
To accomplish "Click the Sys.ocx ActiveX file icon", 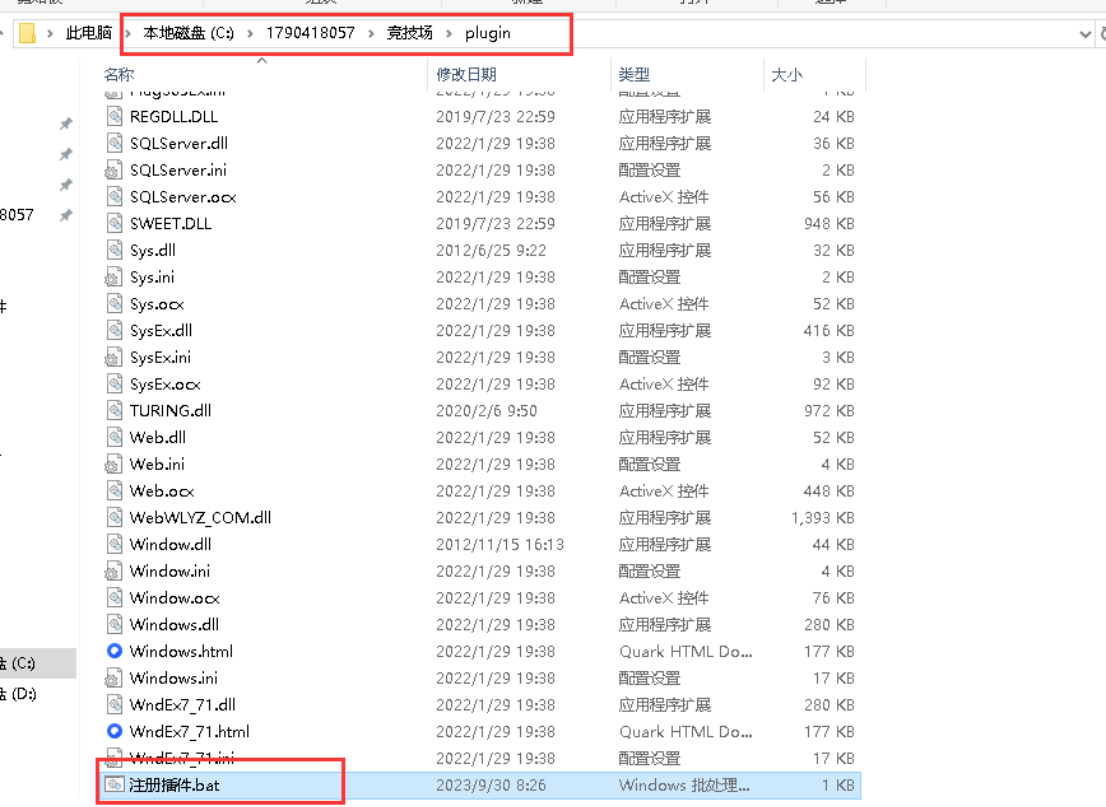I will [x=115, y=304].
